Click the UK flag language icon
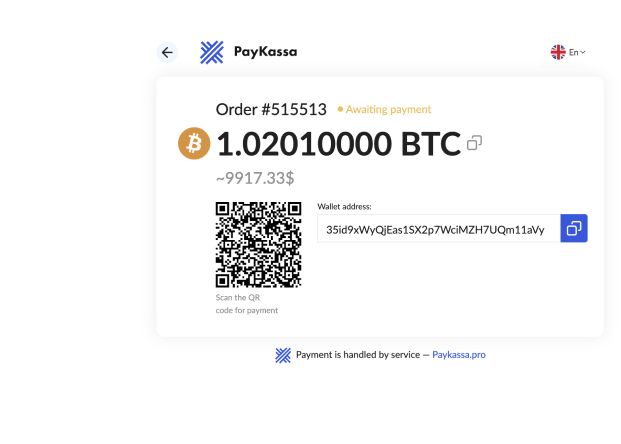 (558, 52)
